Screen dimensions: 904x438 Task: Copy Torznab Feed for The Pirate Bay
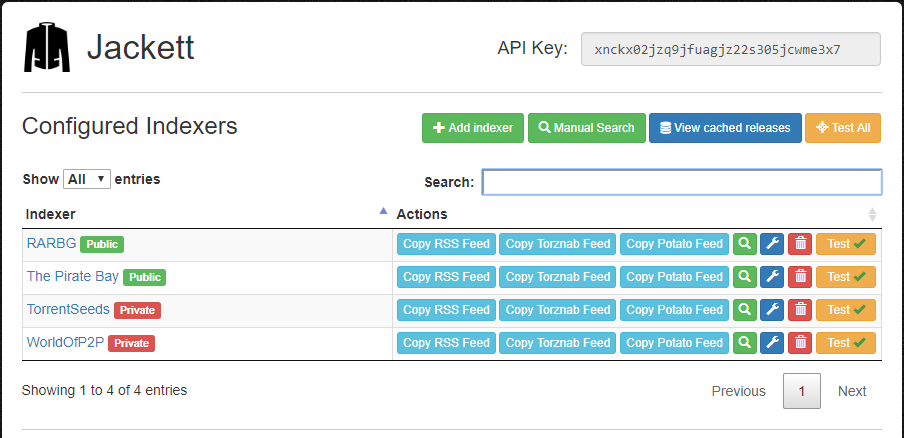pos(558,277)
